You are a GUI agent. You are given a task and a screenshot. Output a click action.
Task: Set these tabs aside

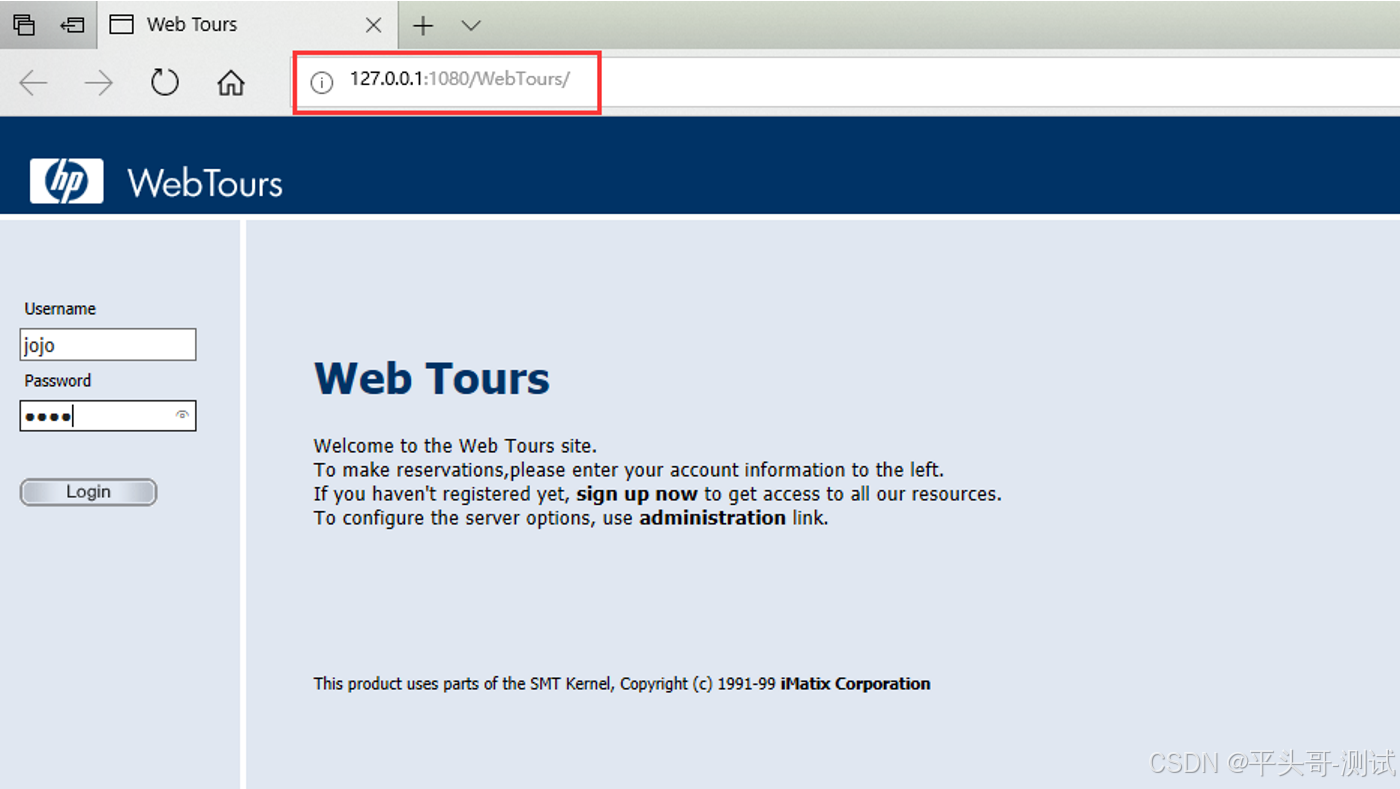tap(72, 25)
